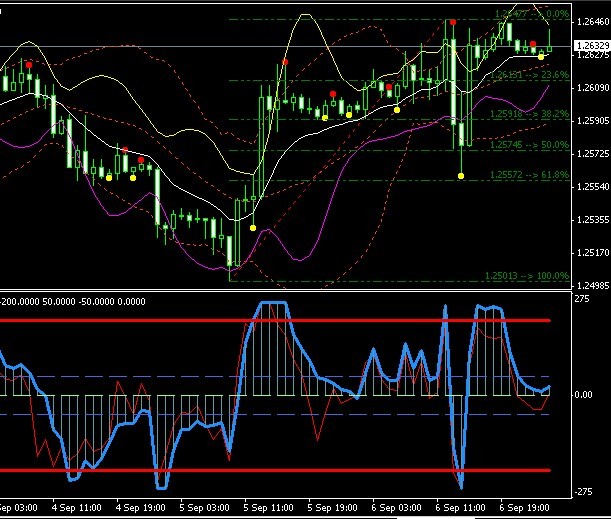Click the 1.26090 price axis label
Image resolution: width=611 pixels, height=519 pixels.
click(593, 88)
